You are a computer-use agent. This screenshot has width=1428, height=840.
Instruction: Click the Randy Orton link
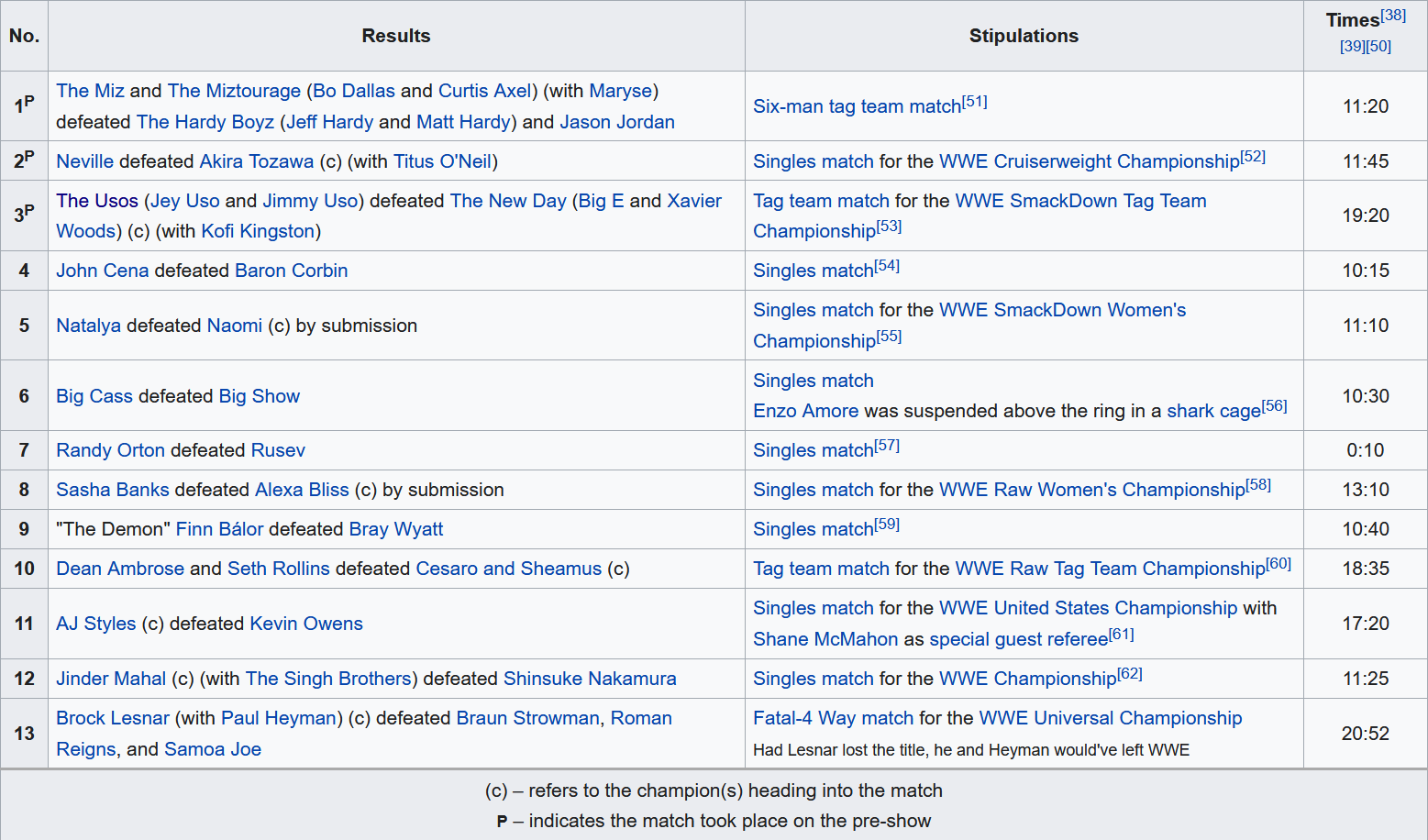point(110,450)
